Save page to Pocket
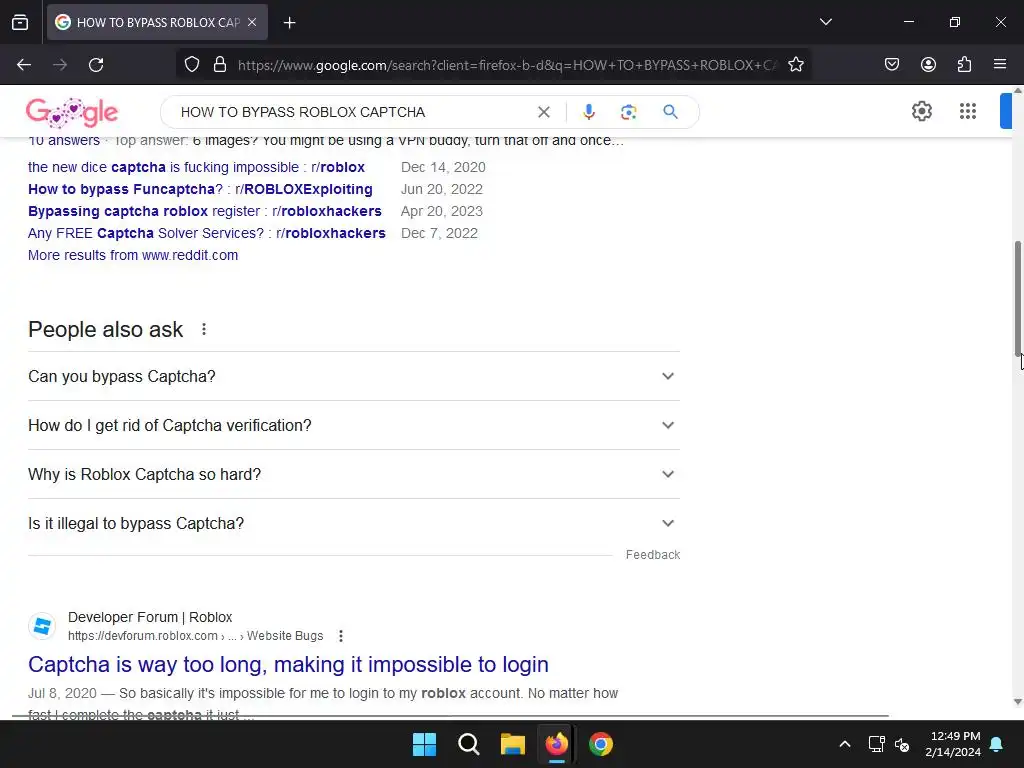1024x768 pixels. (891, 65)
